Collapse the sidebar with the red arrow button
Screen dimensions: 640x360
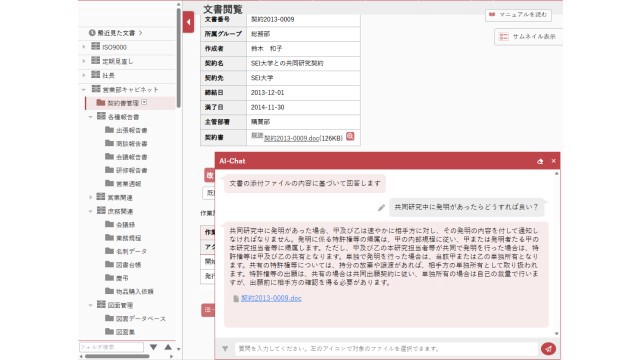(188, 22)
